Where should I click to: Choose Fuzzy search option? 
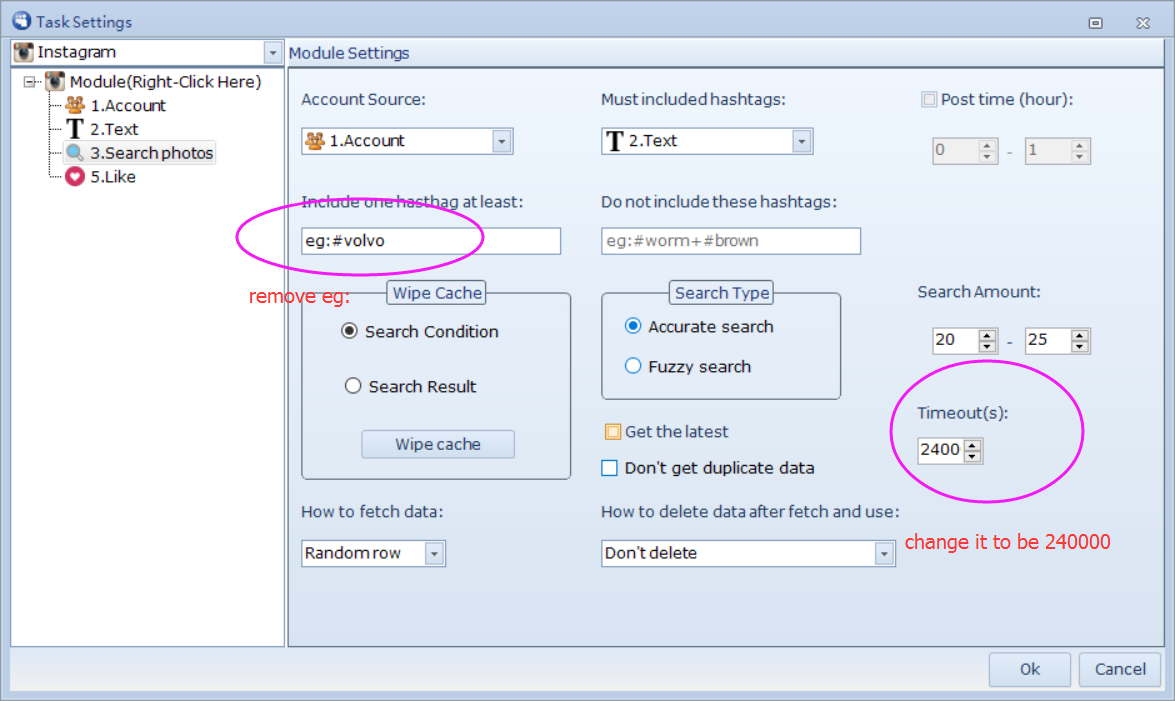[633, 366]
